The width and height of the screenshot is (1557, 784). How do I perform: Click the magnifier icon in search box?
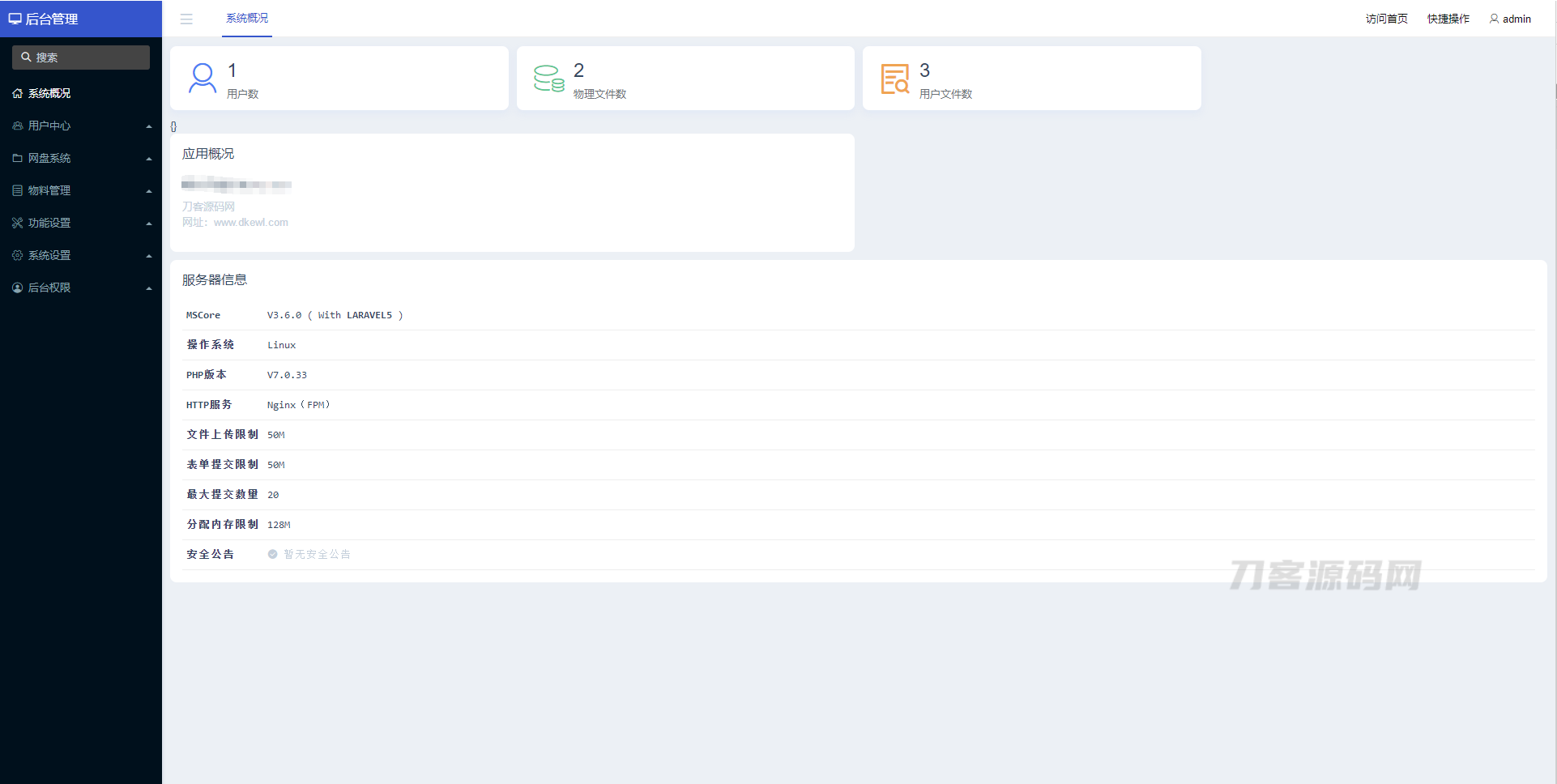26,58
